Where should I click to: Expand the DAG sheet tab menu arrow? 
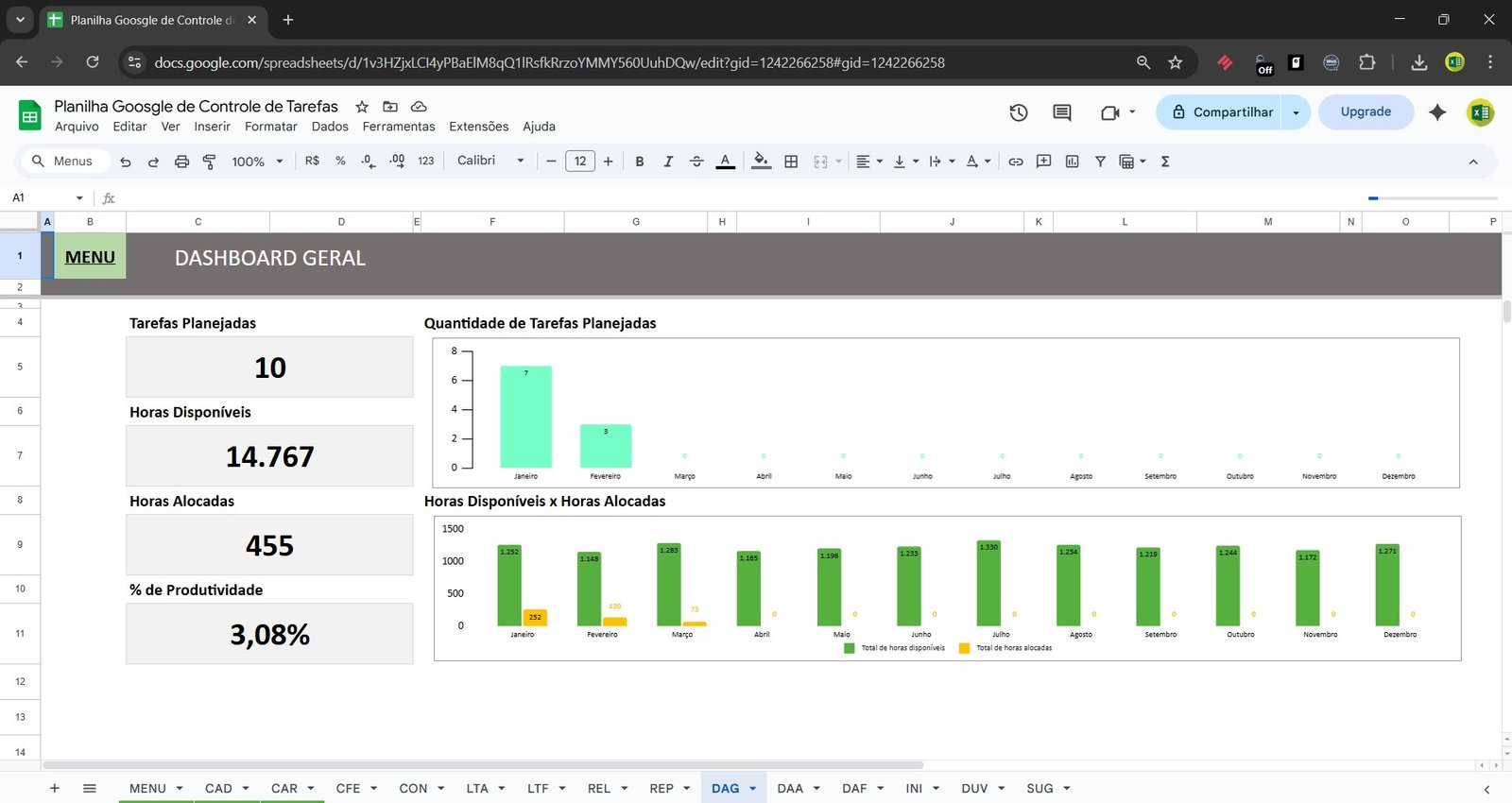coord(753,789)
